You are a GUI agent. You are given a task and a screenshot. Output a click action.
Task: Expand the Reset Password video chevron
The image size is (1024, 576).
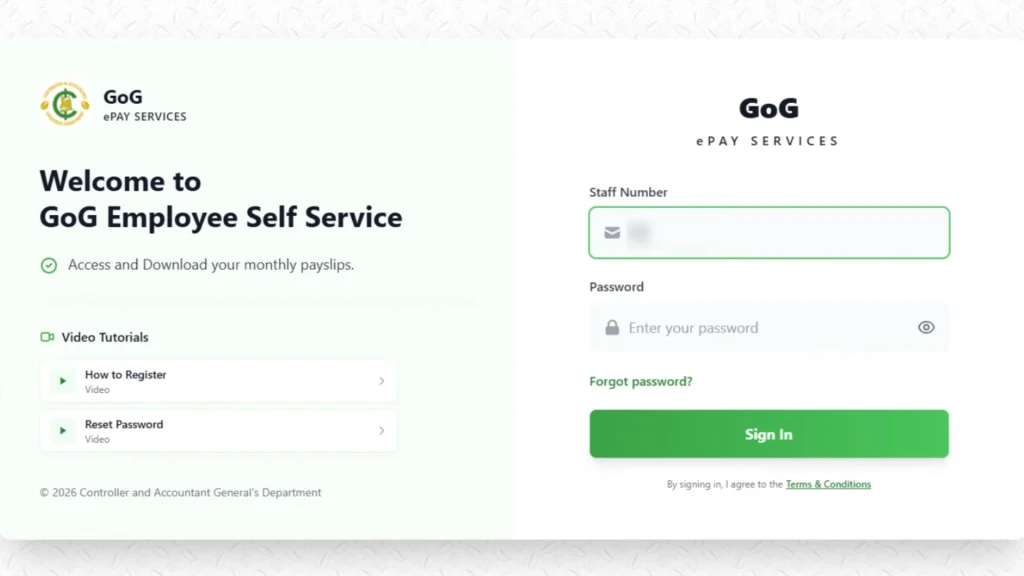381,431
